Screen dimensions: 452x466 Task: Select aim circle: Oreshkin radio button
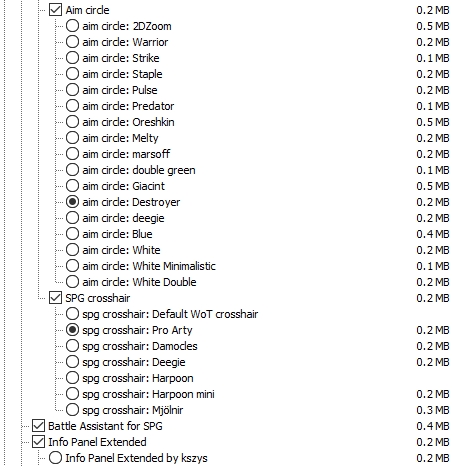pos(72,122)
